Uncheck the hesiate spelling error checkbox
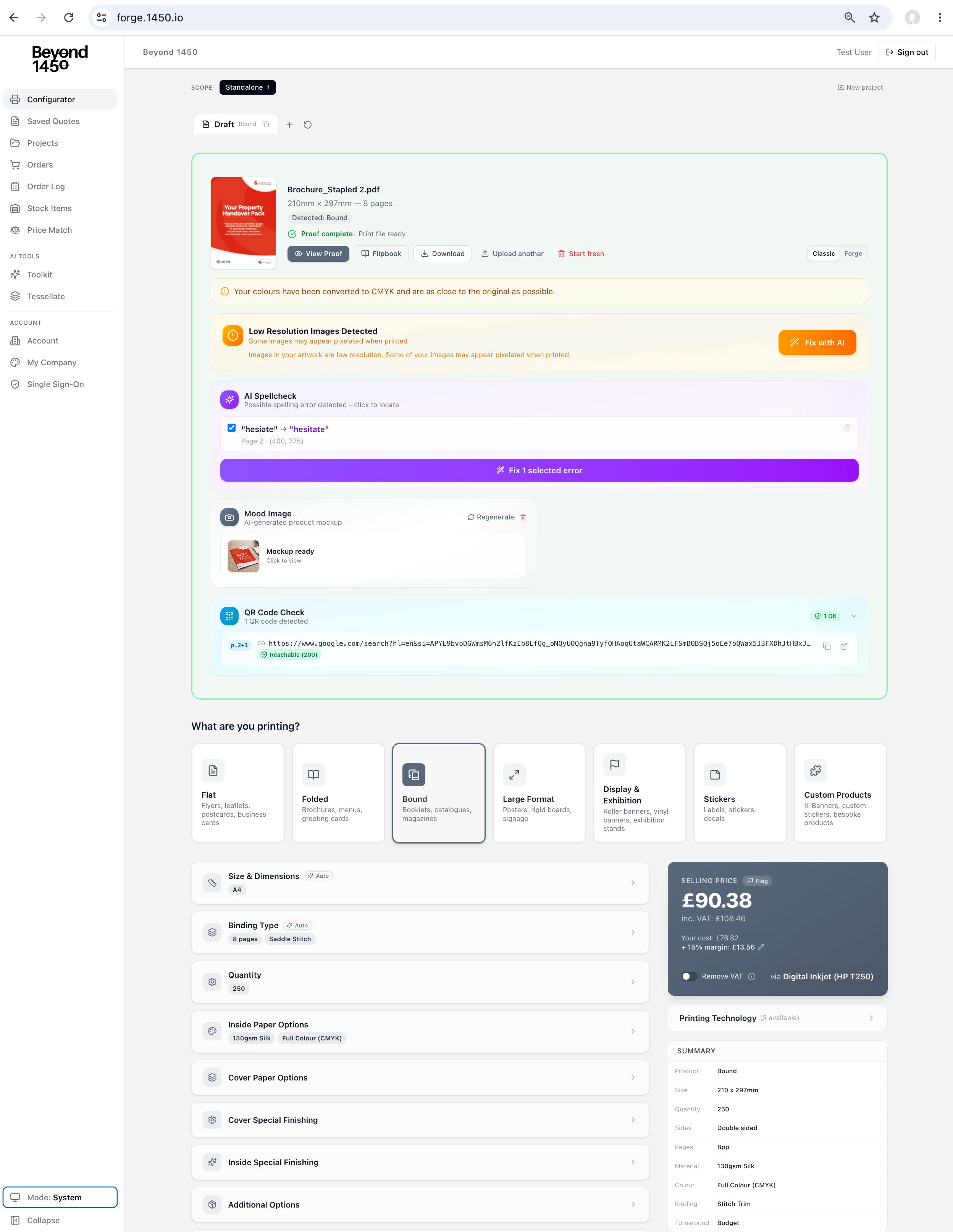This screenshot has width=953, height=1232. click(231, 427)
